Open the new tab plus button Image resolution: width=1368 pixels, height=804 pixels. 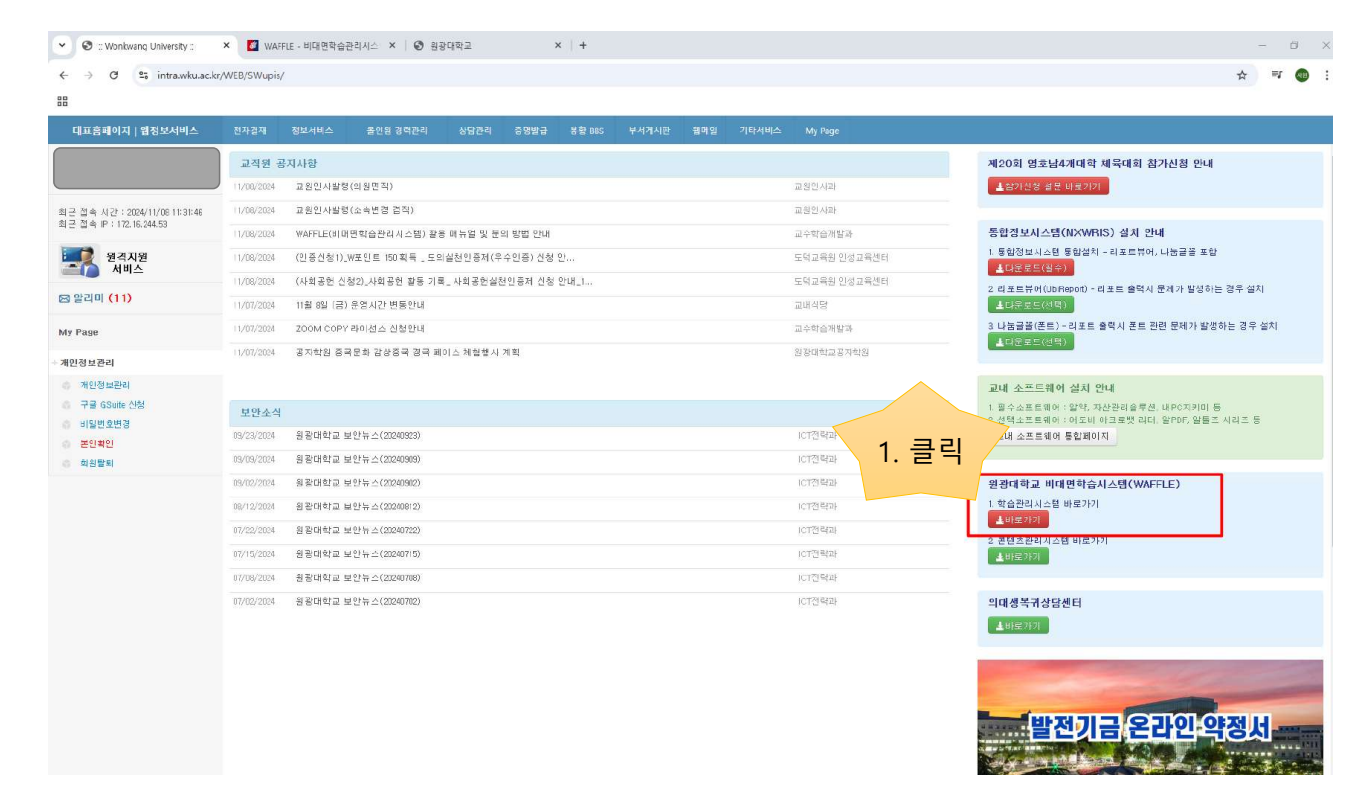click(x=583, y=46)
